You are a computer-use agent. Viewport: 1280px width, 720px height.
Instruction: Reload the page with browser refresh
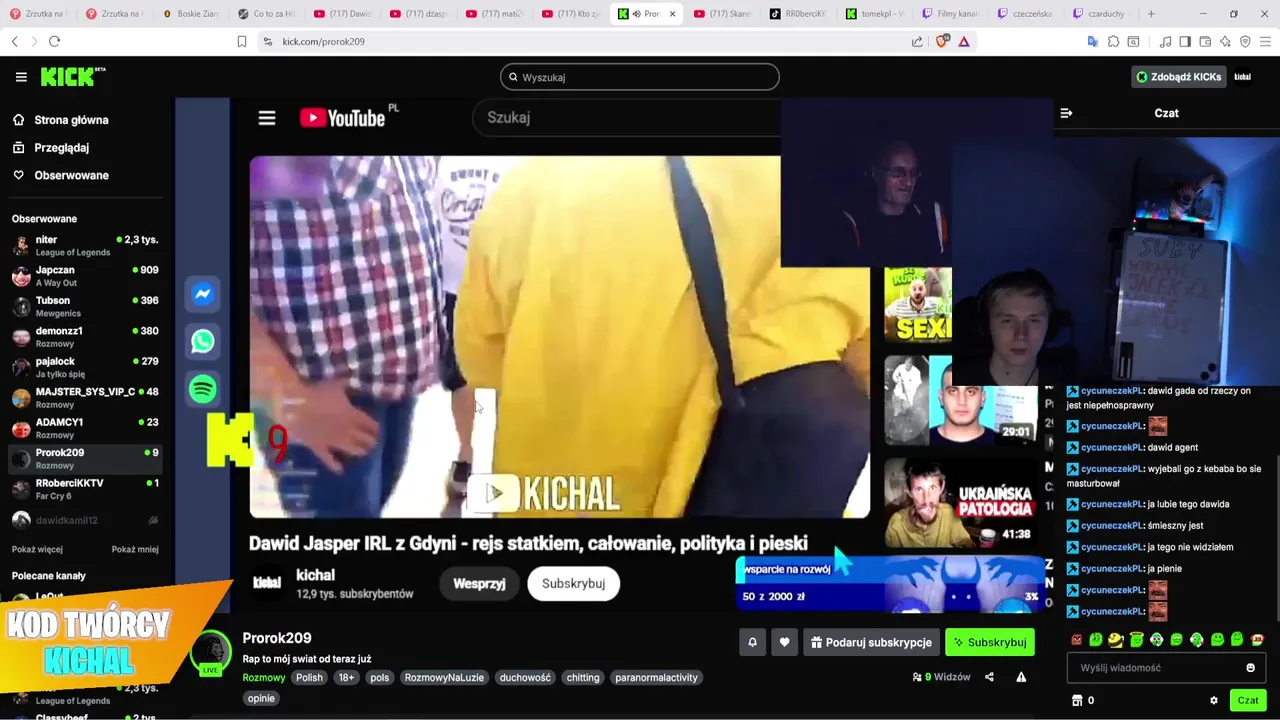coord(54,42)
